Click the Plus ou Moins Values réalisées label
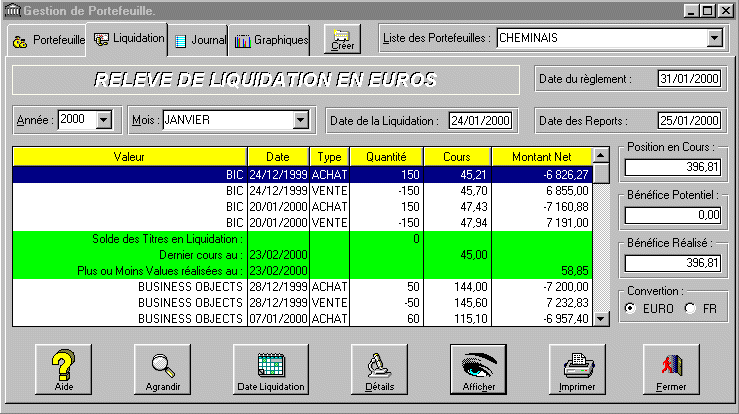Screen dimensions: 739x414 point(160,271)
